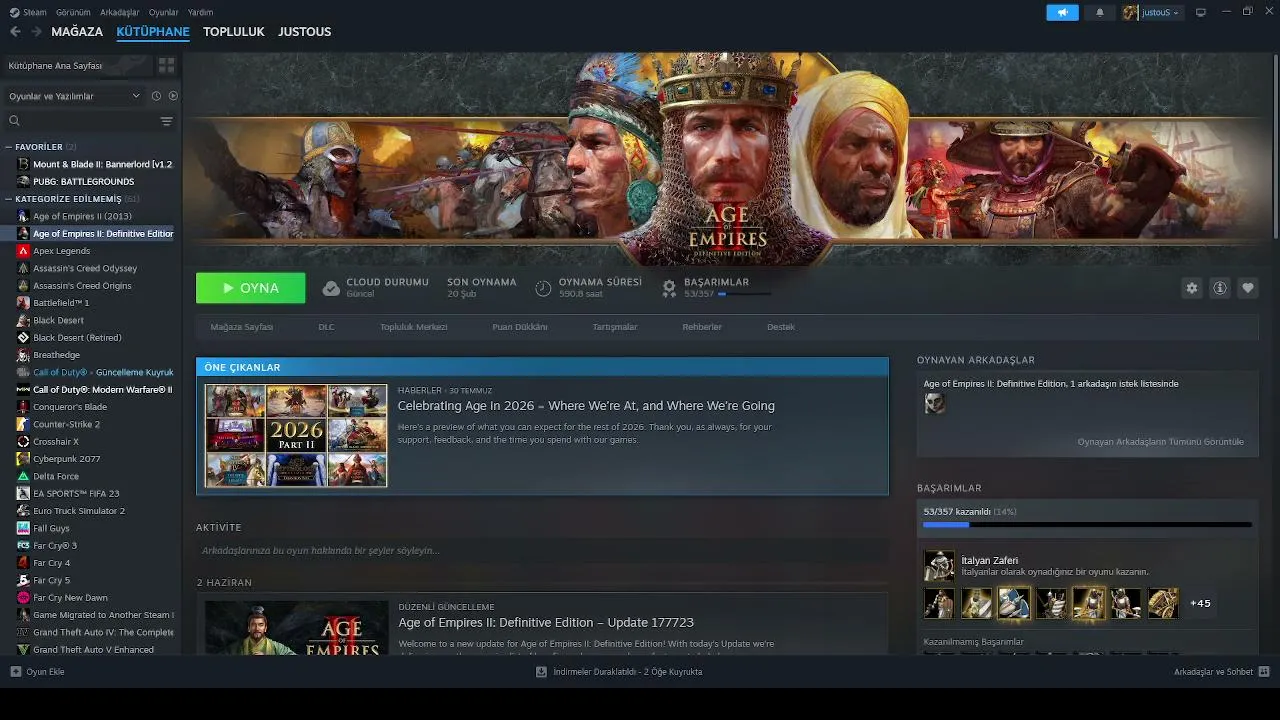
Task: Click Oyun Ekle at the bottom
Action: click(38, 672)
